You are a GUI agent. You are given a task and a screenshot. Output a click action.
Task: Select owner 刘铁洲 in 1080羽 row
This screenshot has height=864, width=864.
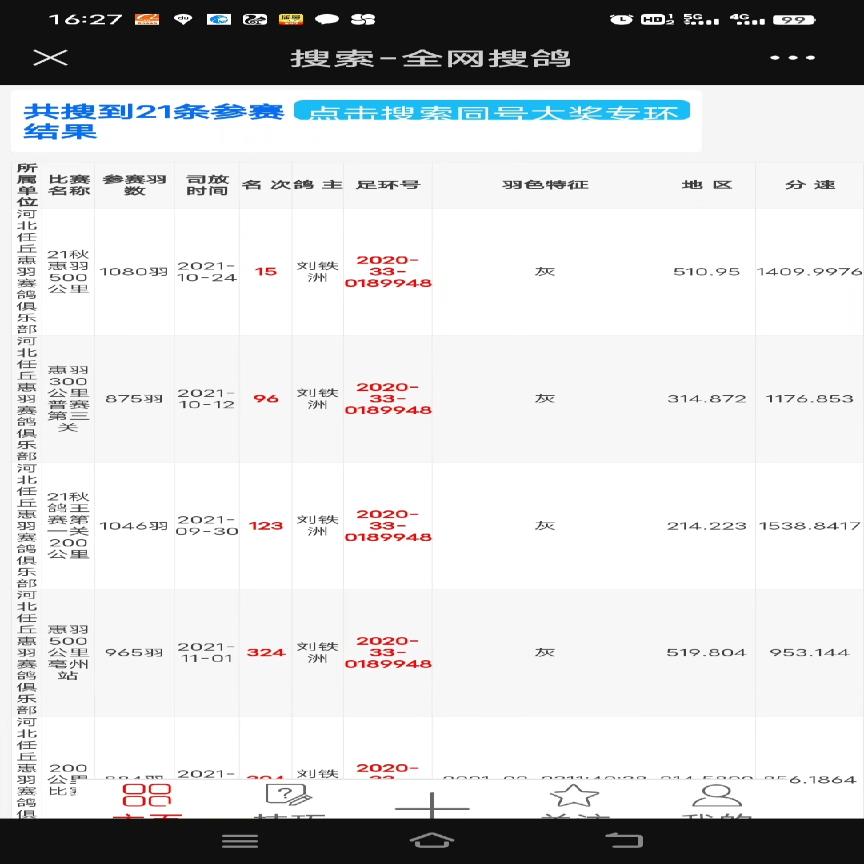tap(317, 272)
